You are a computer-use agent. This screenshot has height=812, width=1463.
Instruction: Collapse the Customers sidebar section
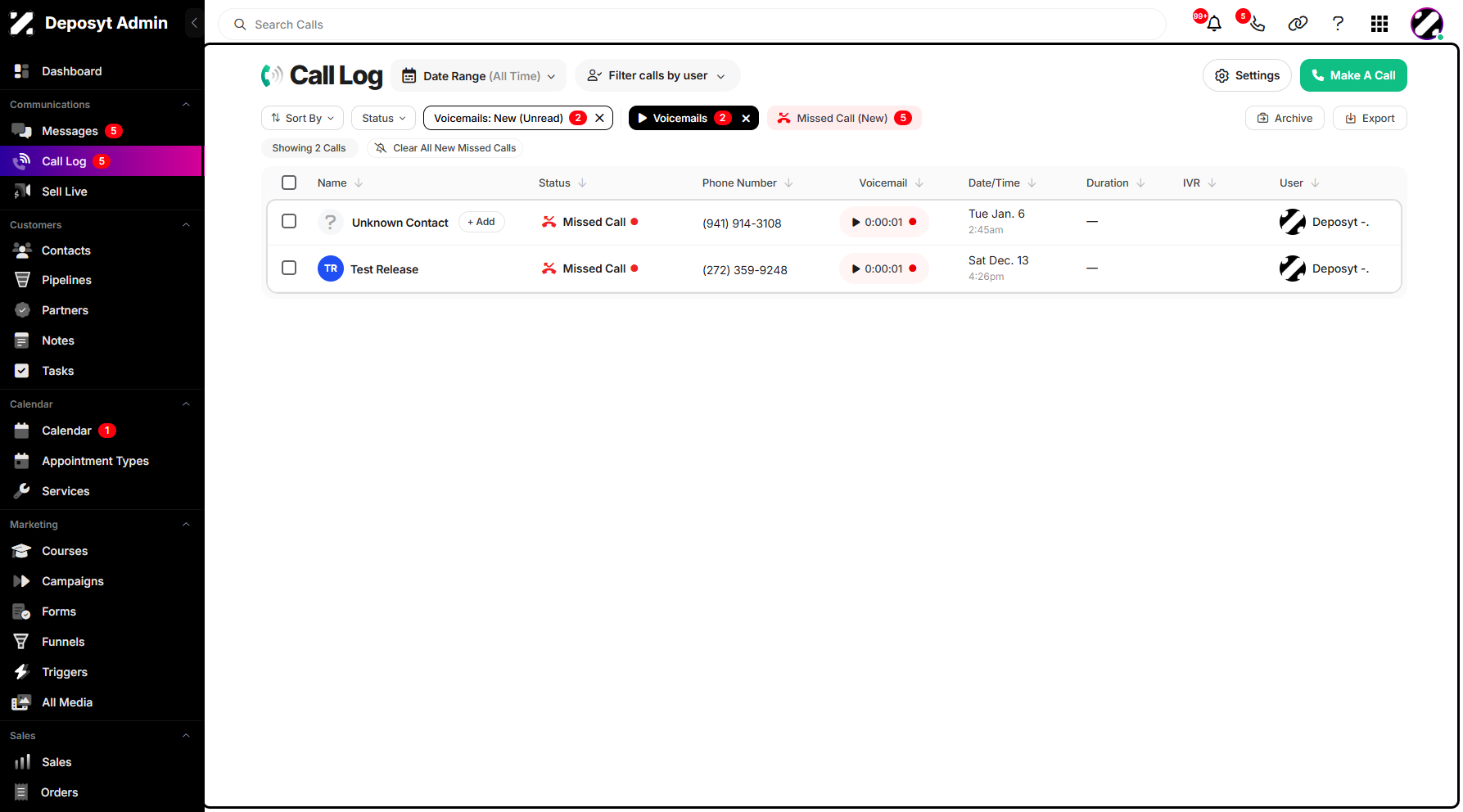[186, 225]
